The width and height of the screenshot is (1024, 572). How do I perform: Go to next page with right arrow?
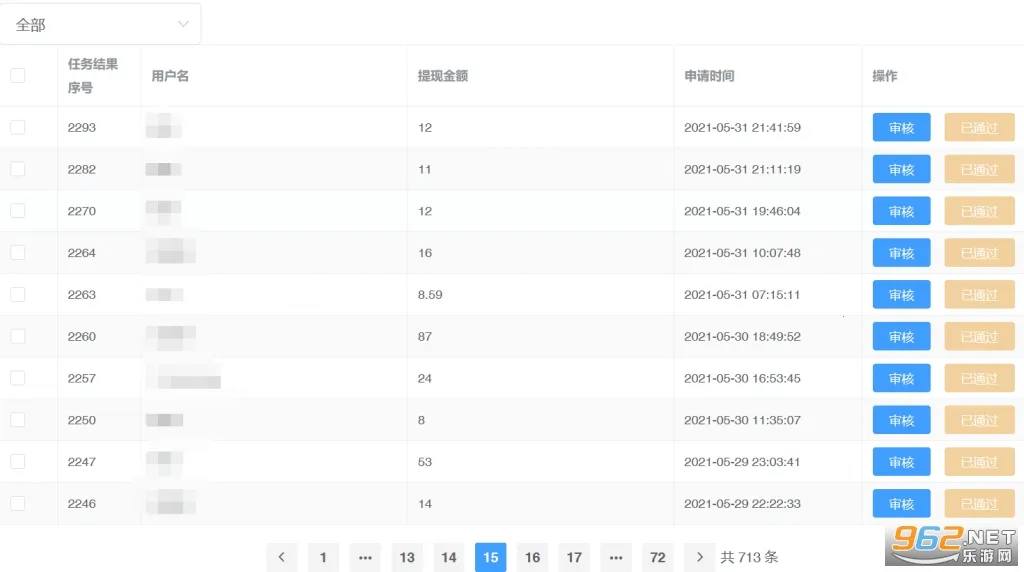click(x=699, y=557)
